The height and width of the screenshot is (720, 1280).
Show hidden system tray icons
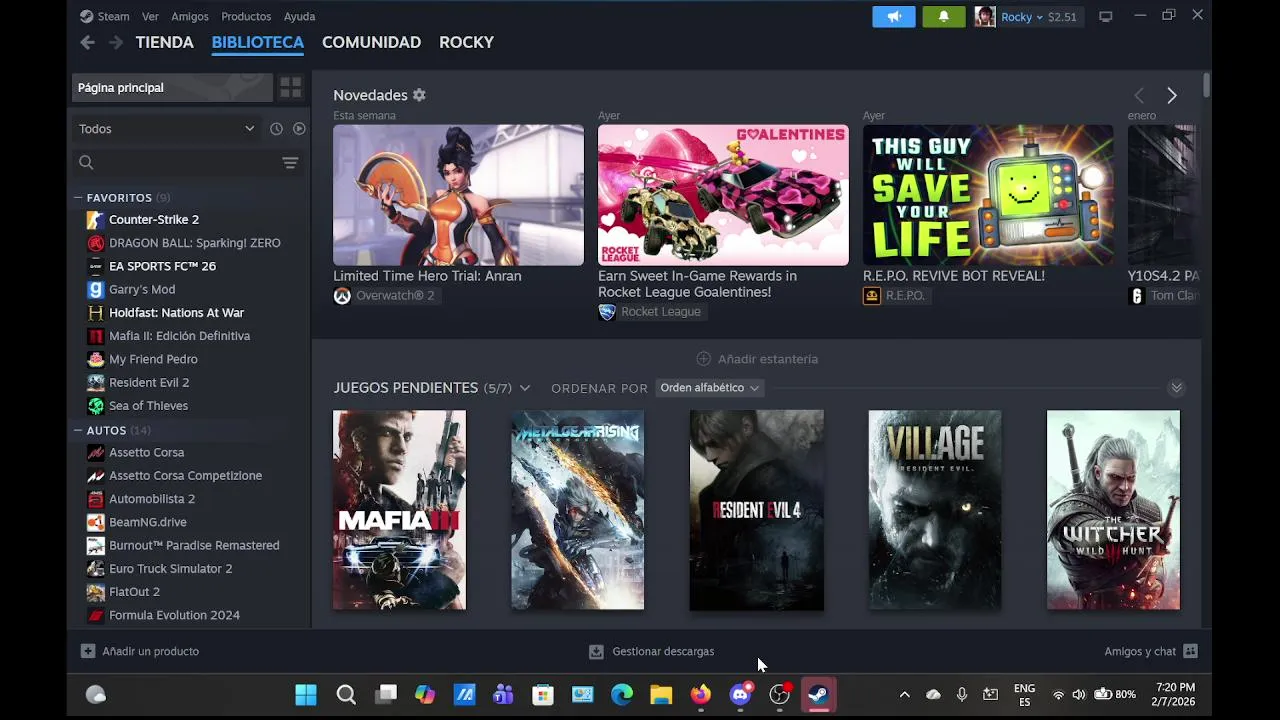(x=904, y=695)
